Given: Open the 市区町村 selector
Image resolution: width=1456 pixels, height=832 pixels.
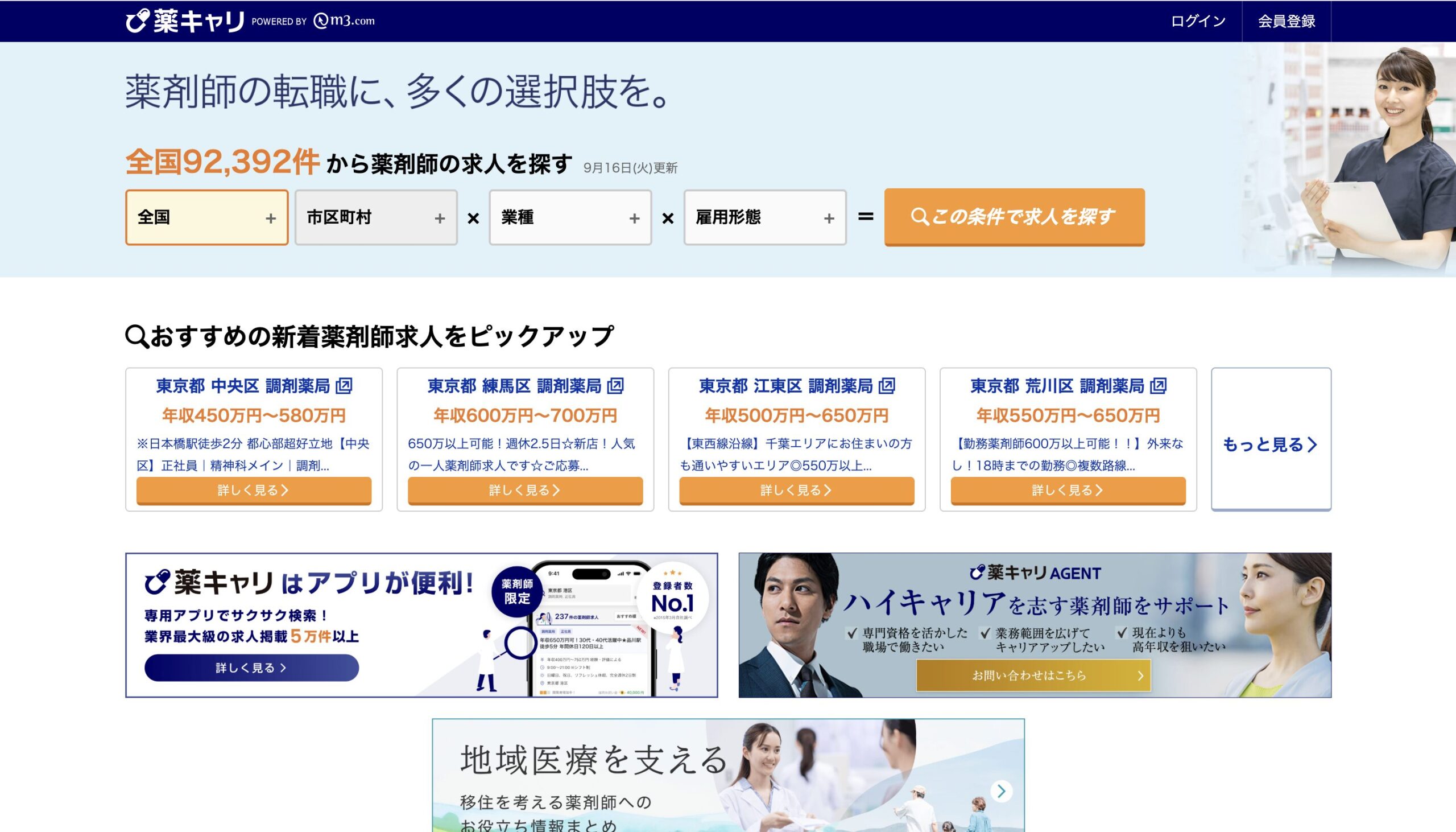Looking at the screenshot, I should click(376, 218).
